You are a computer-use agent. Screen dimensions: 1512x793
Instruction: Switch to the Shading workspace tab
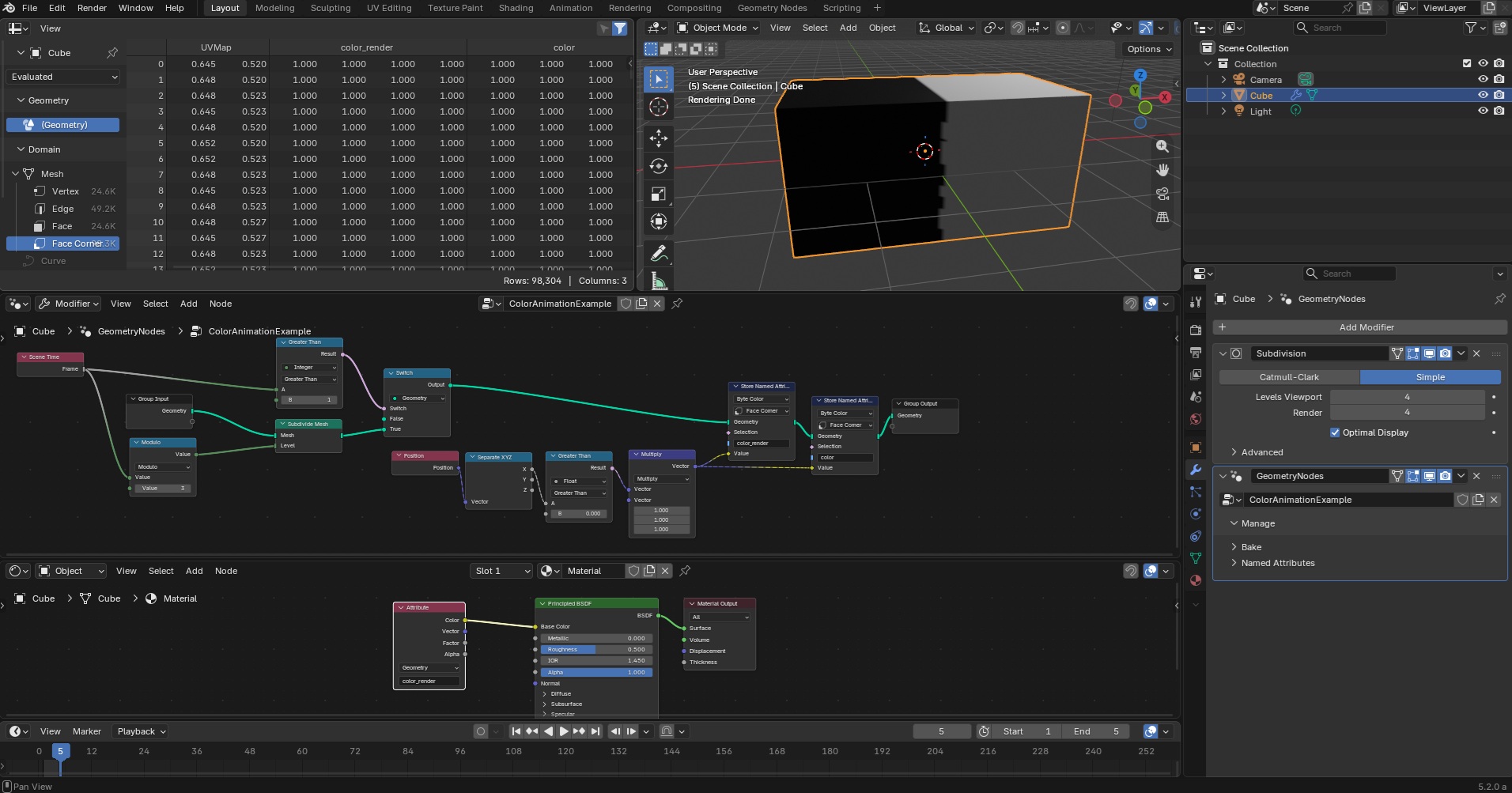516,8
